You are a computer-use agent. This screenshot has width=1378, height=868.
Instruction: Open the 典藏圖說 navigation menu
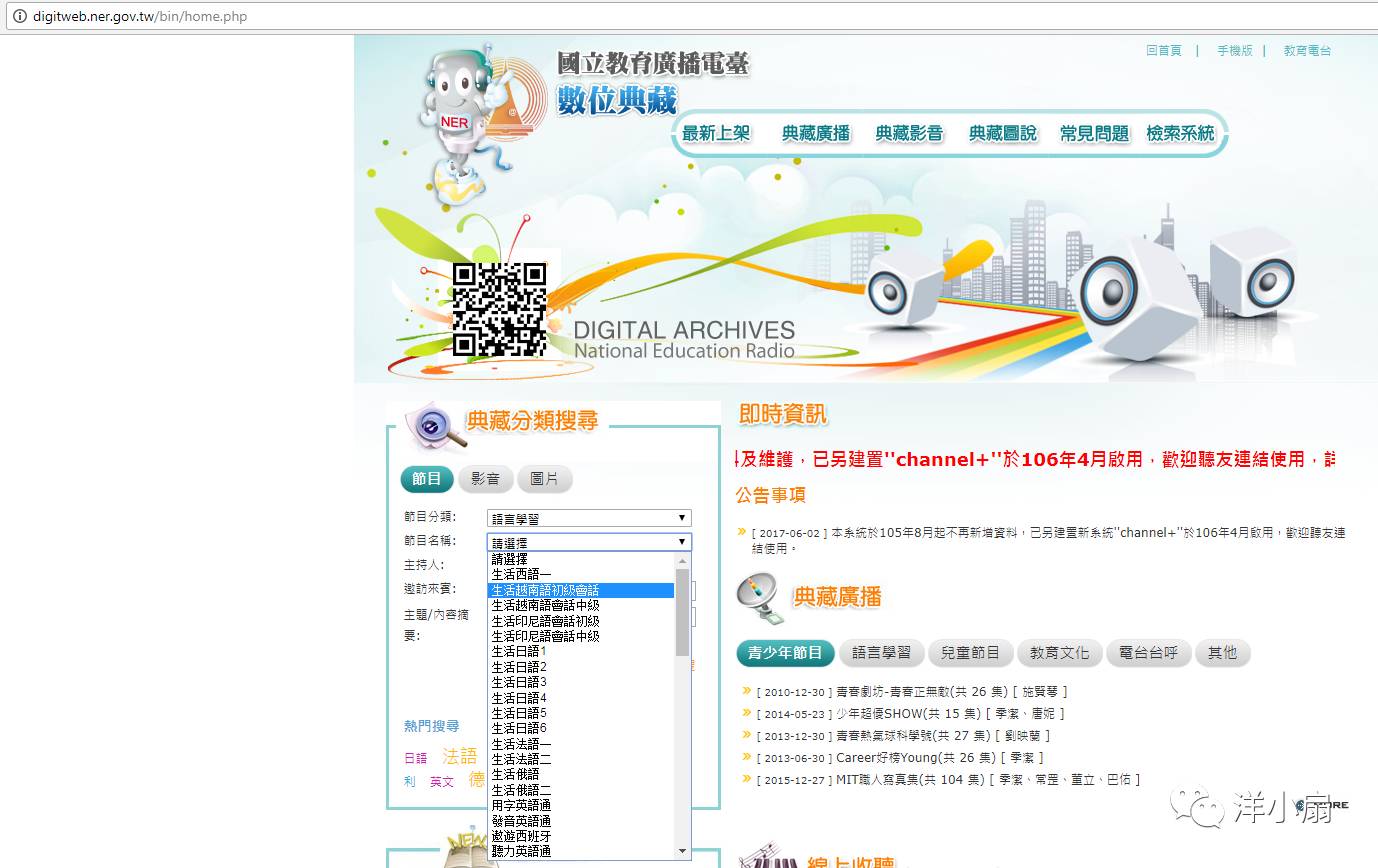coord(1003,133)
